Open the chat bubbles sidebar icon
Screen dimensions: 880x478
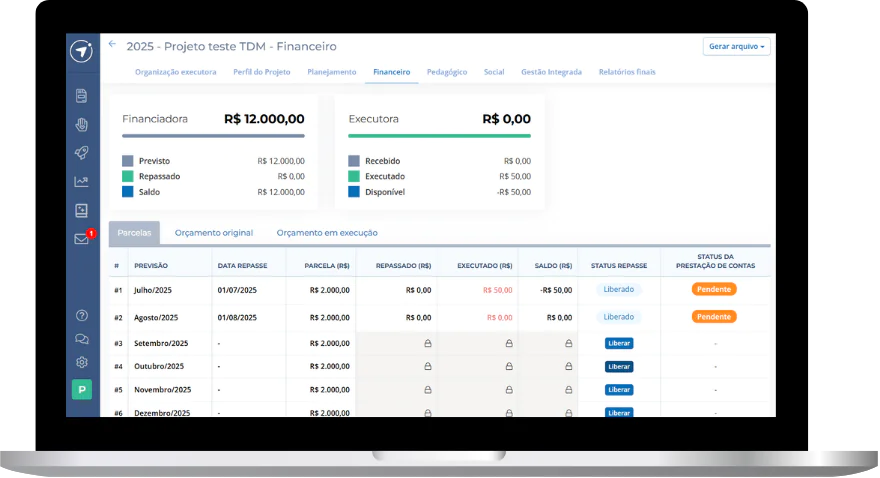click(x=81, y=339)
